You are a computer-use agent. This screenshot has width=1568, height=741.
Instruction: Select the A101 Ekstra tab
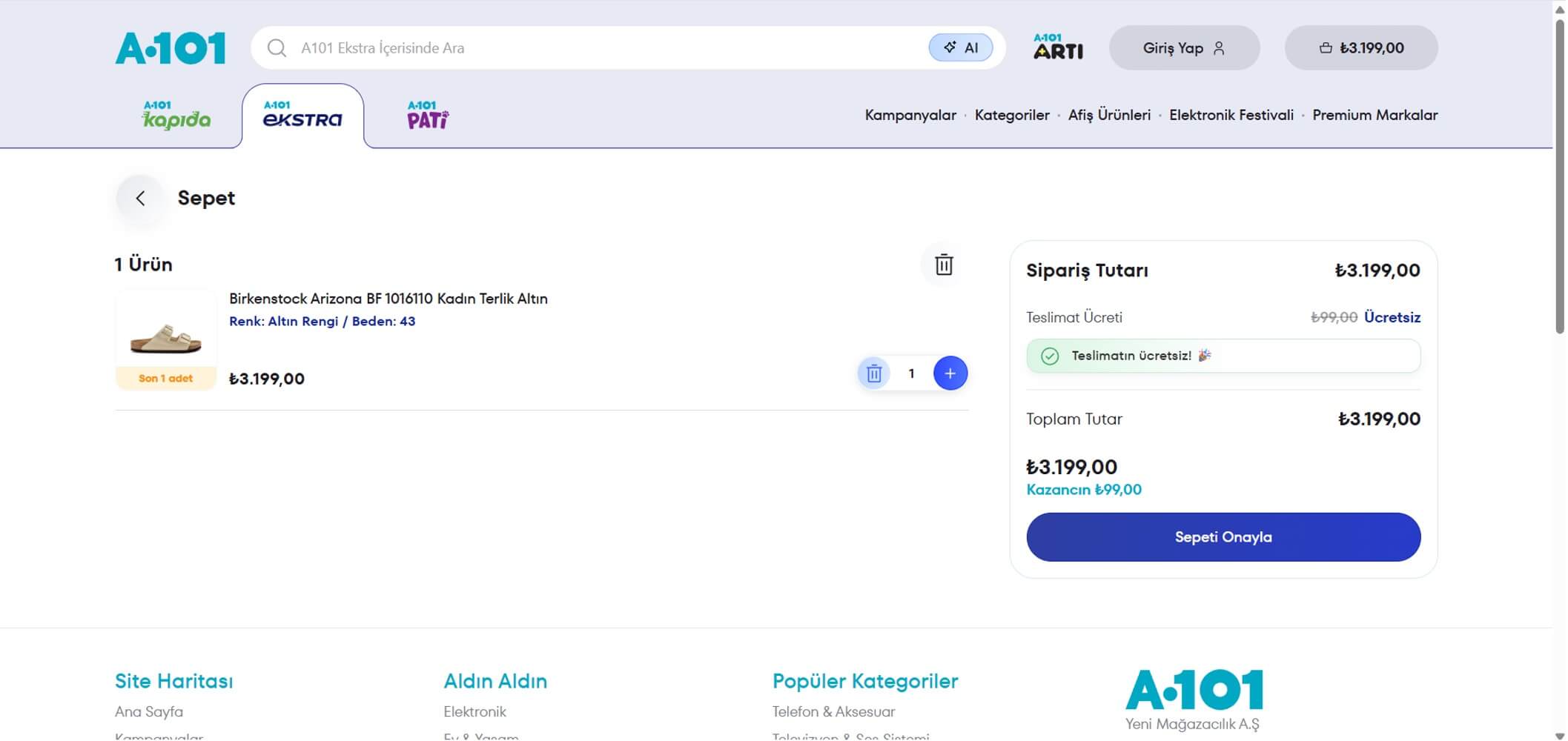tap(302, 116)
